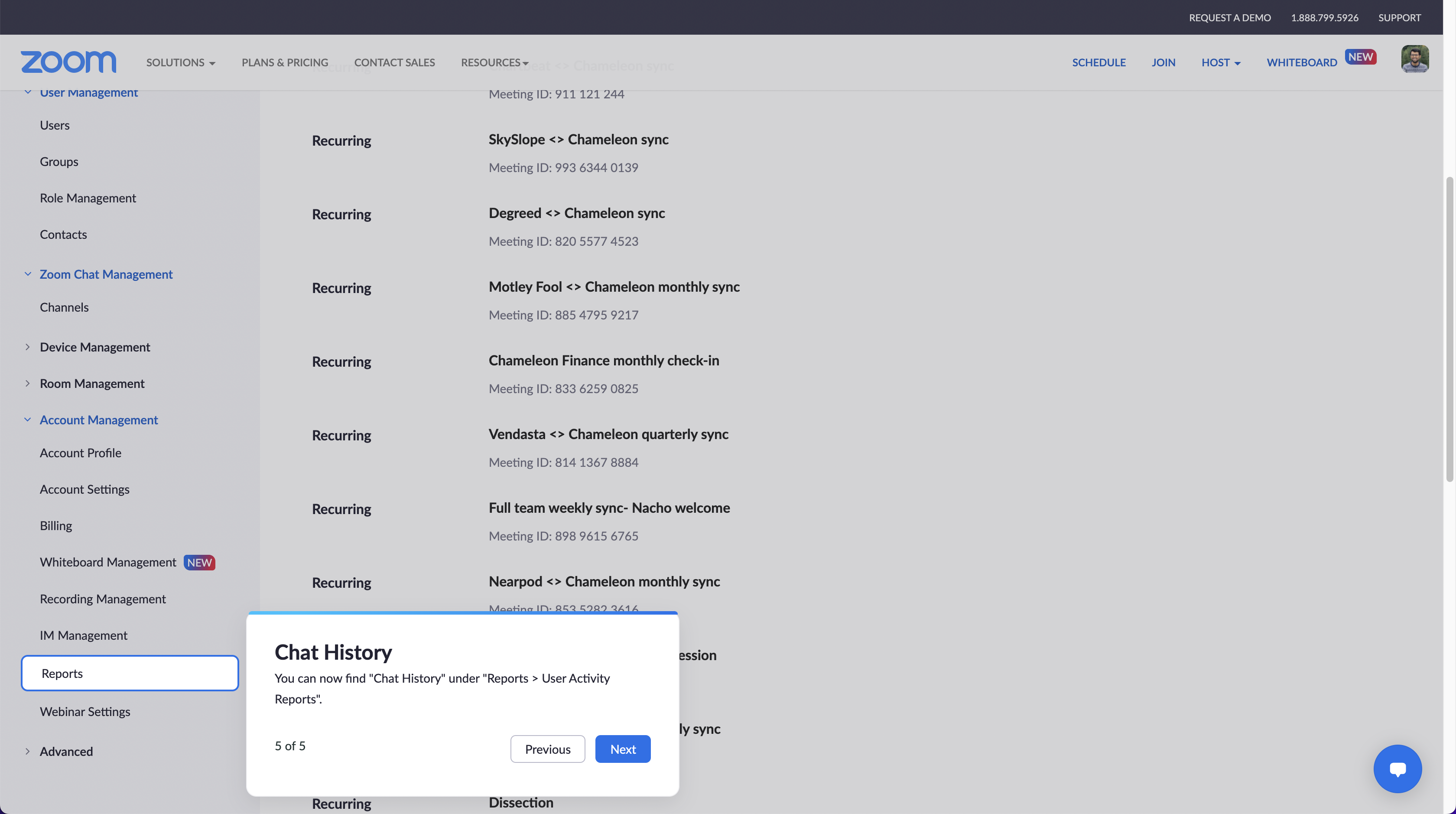Open the user profile avatar
This screenshot has height=814, width=1456.
(x=1415, y=59)
